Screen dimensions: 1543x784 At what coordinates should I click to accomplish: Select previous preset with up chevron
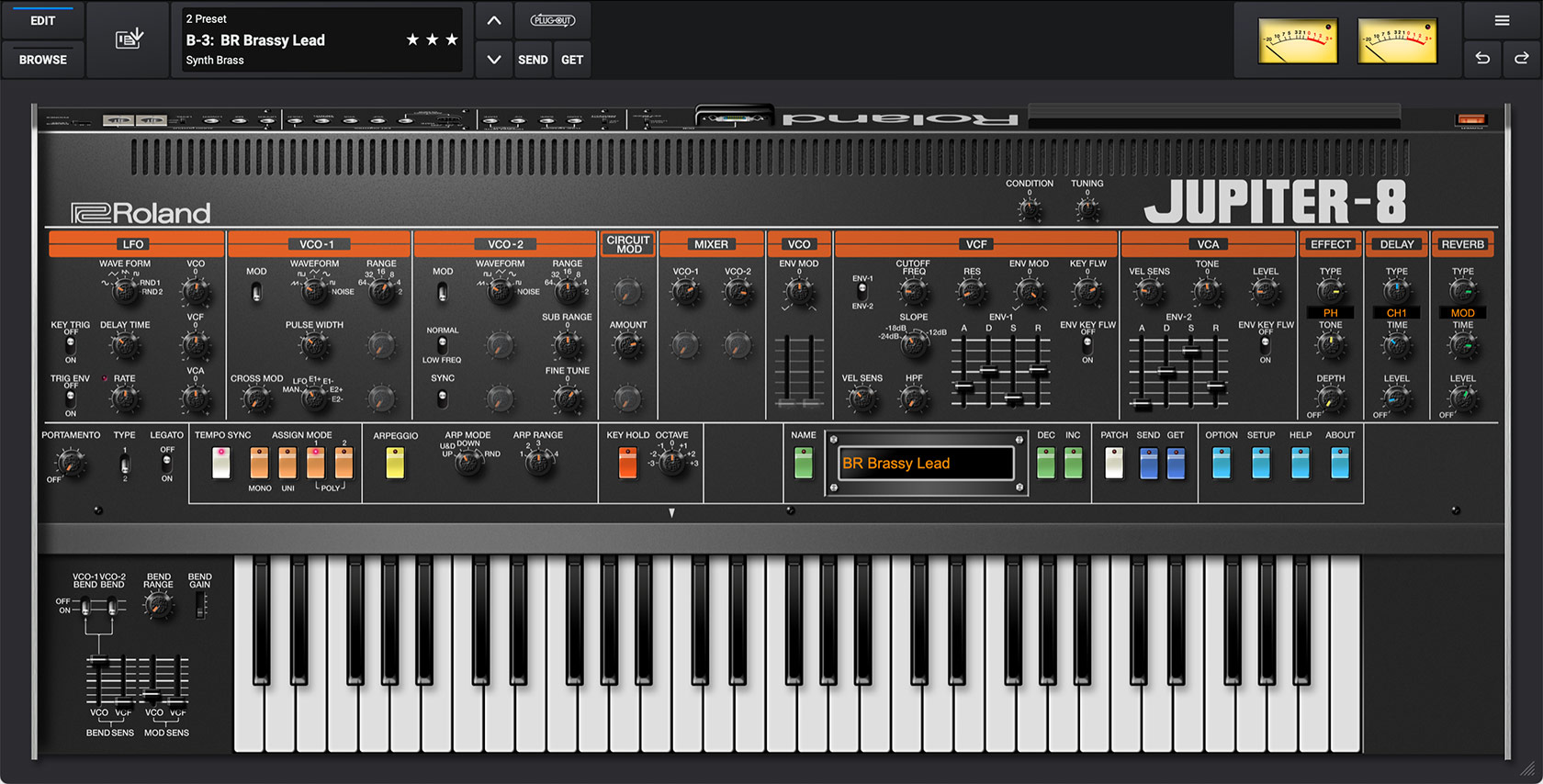(494, 20)
